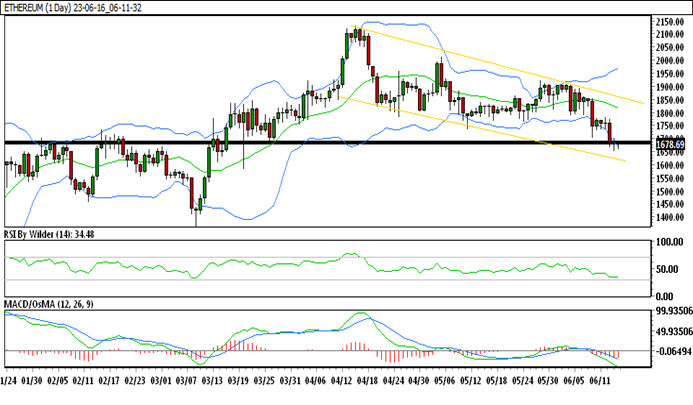693x405 pixels.
Task: Click the 1500.00 price axis label
Action: click(x=670, y=192)
